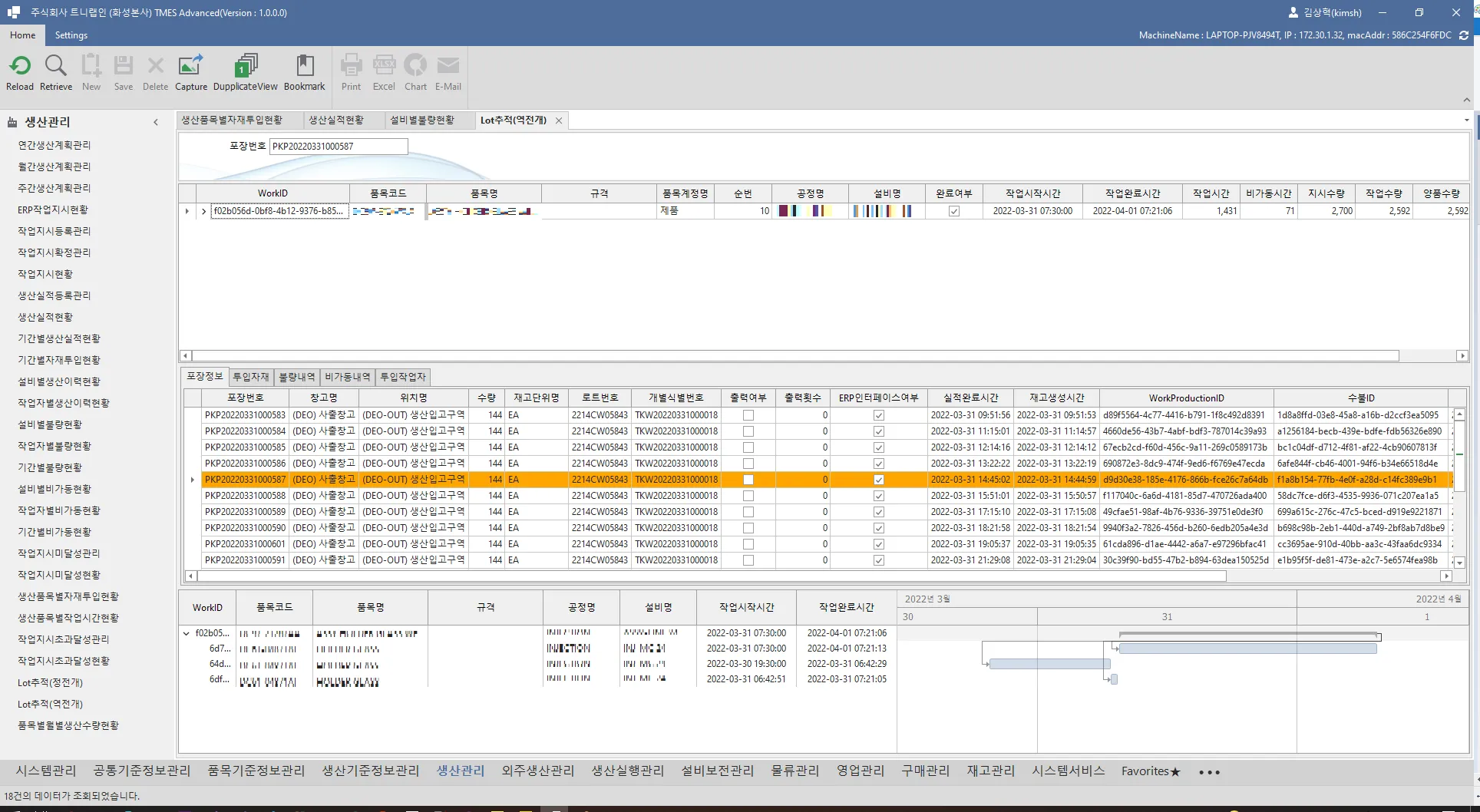The height and width of the screenshot is (812, 1480).
Task: Toggle ERP인터페이스여부 checkbox for PKP20220331000584
Action: [x=879, y=431]
